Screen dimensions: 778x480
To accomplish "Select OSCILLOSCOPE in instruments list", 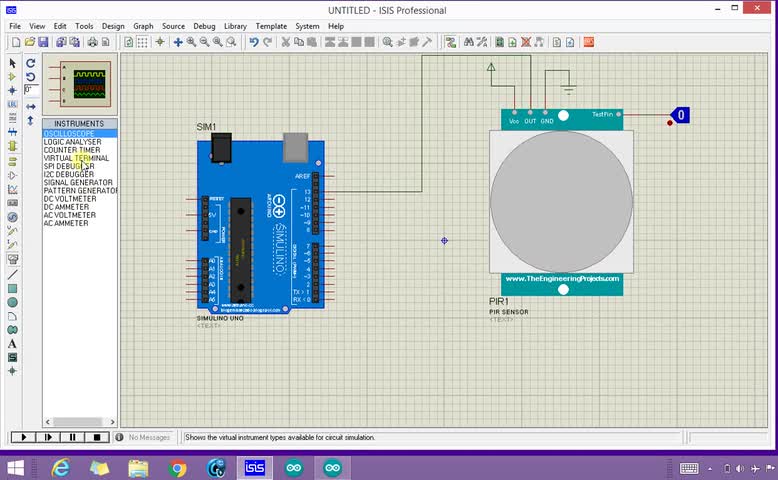I will click(69, 134).
